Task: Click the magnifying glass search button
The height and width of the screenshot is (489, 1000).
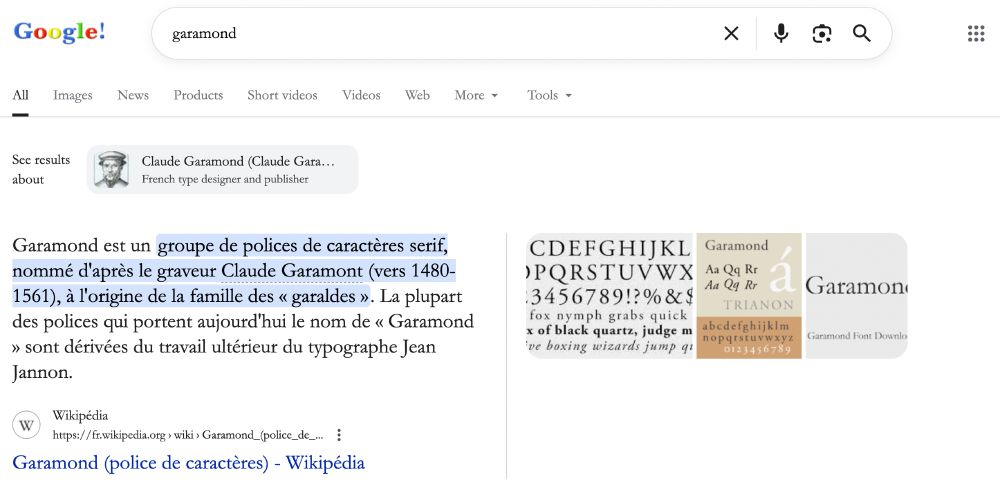Action: 862,33
